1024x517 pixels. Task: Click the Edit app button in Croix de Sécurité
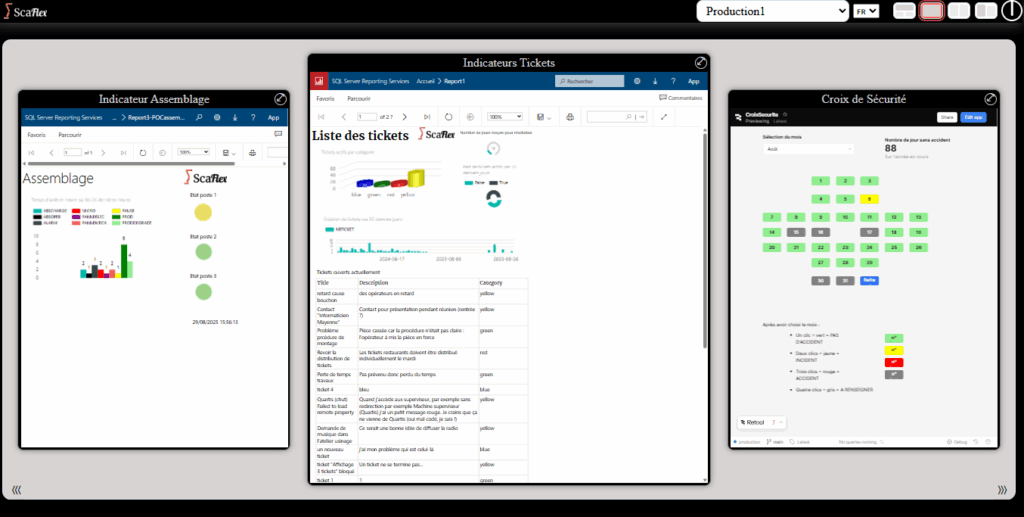[973, 117]
